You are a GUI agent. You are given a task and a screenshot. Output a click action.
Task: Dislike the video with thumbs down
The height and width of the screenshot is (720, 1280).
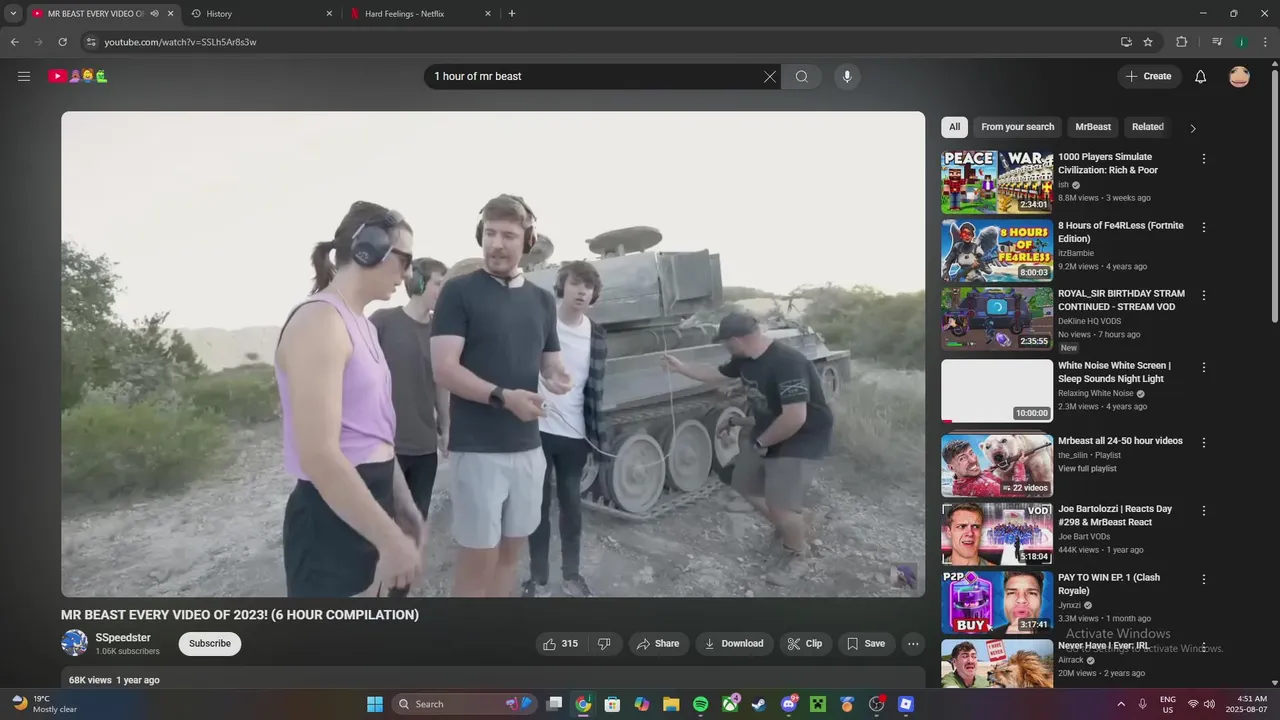click(x=604, y=644)
